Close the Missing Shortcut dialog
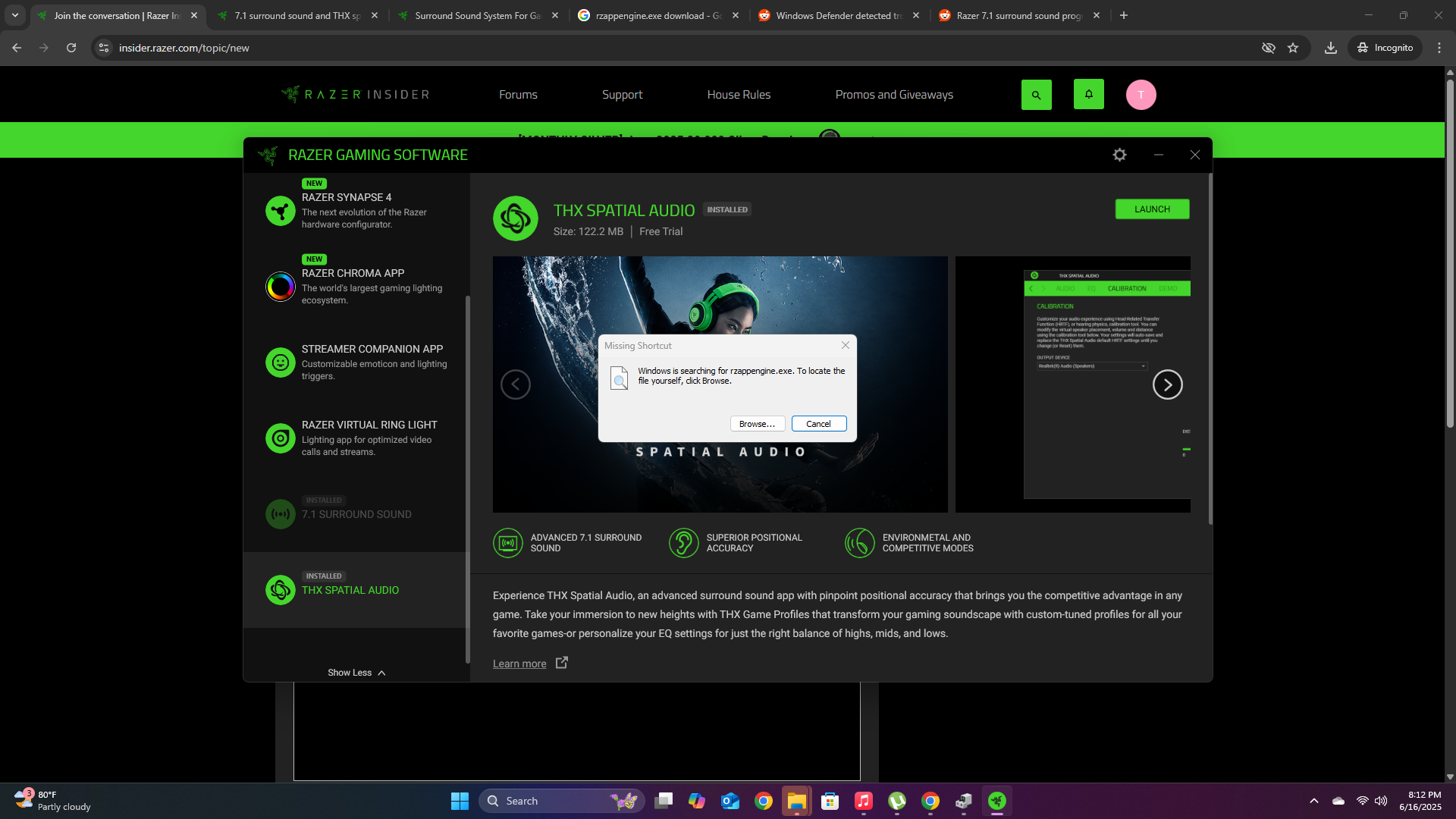Screen dimensions: 1456x819 tap(846, 345)
